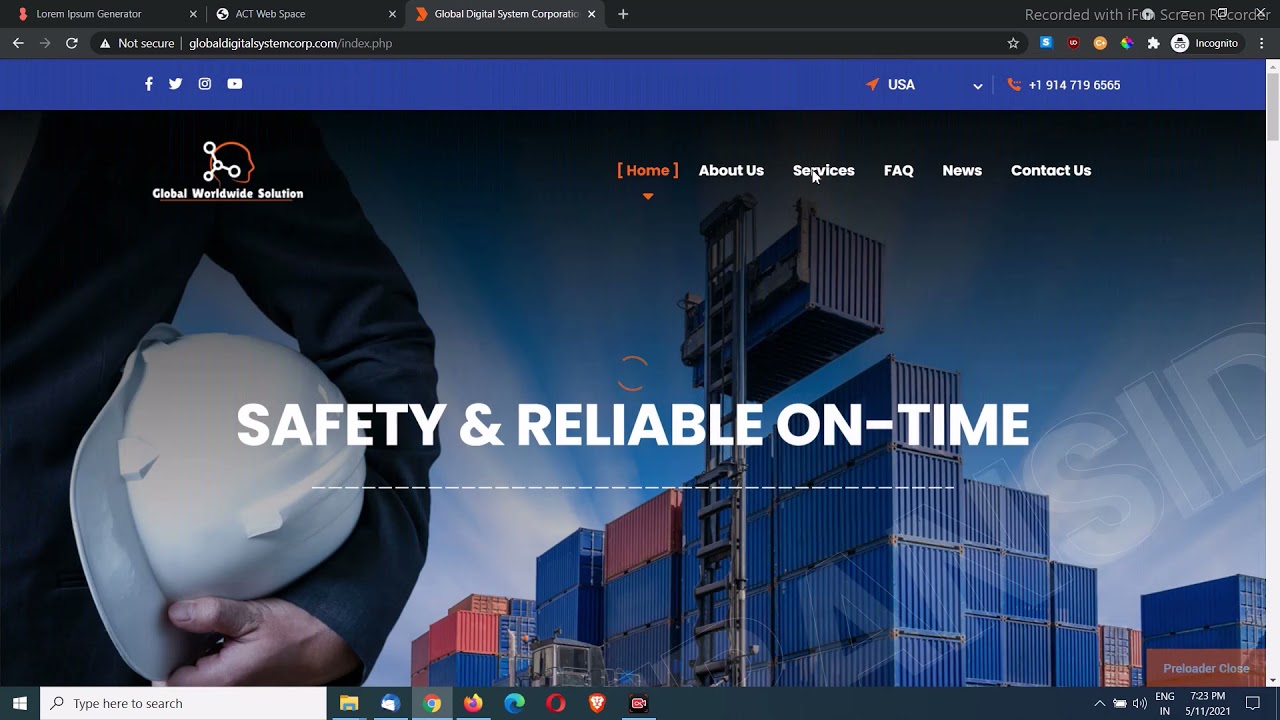Click the address bar URL
The image size is (1280, 720).
tap(291, 43)
